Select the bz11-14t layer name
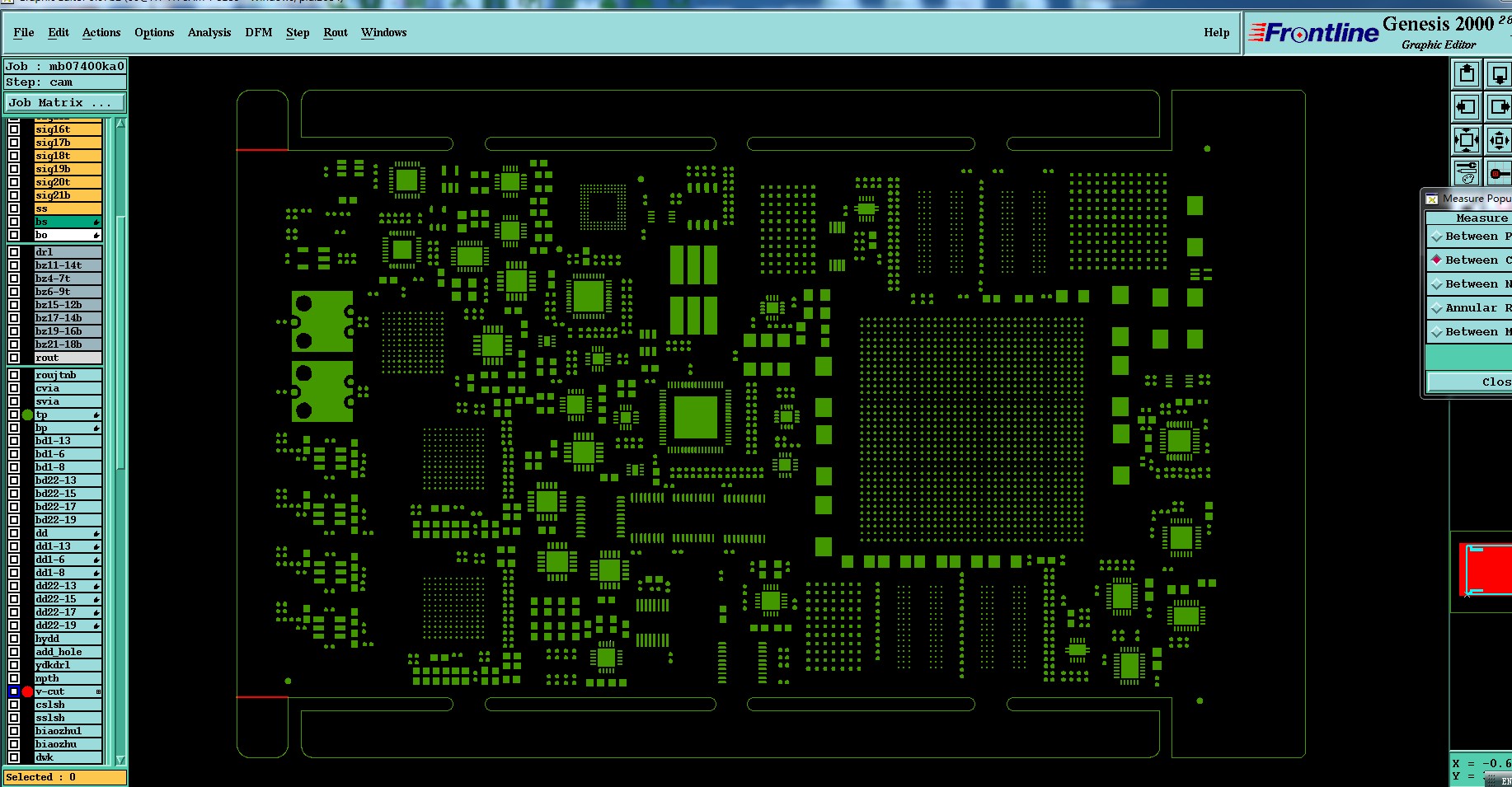 point(68,265)
